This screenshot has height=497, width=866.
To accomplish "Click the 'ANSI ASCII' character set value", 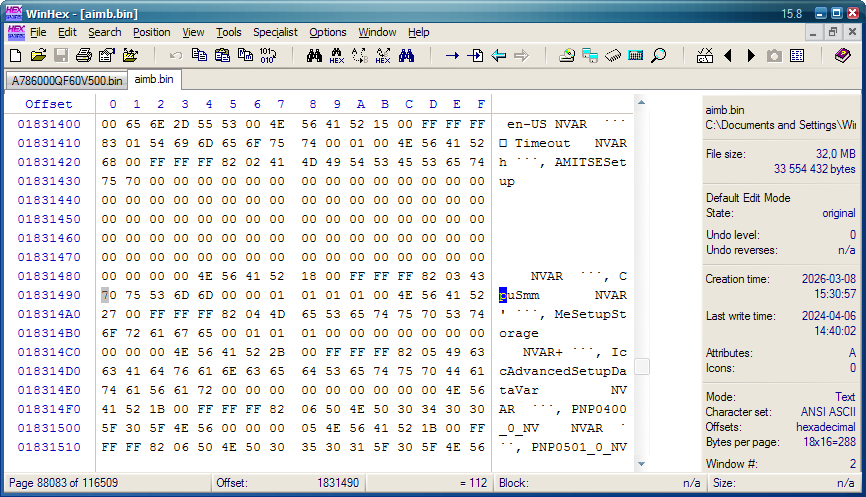I will 828,412.
